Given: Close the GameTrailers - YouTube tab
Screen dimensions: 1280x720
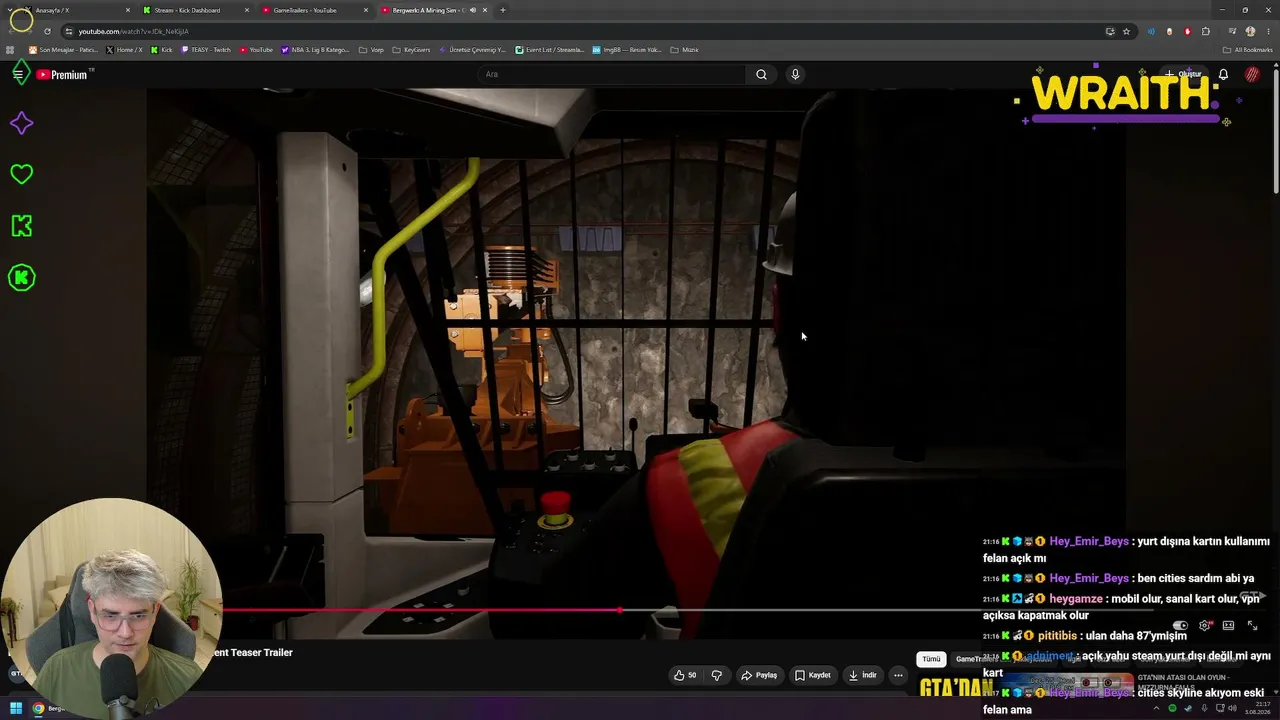Looking at the screenshot, I should pyautogui.click(x=366, y=10).
